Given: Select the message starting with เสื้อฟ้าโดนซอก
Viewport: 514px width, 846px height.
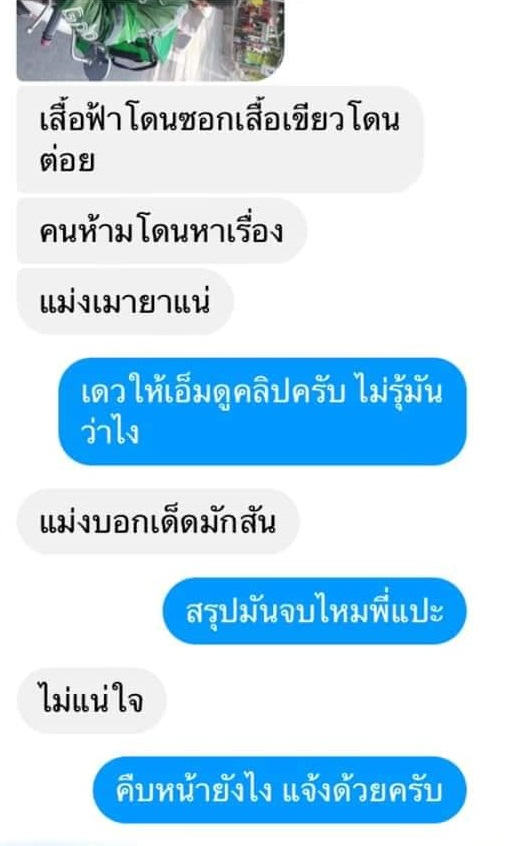Looking at the screenshot, I should pos(220,139).
